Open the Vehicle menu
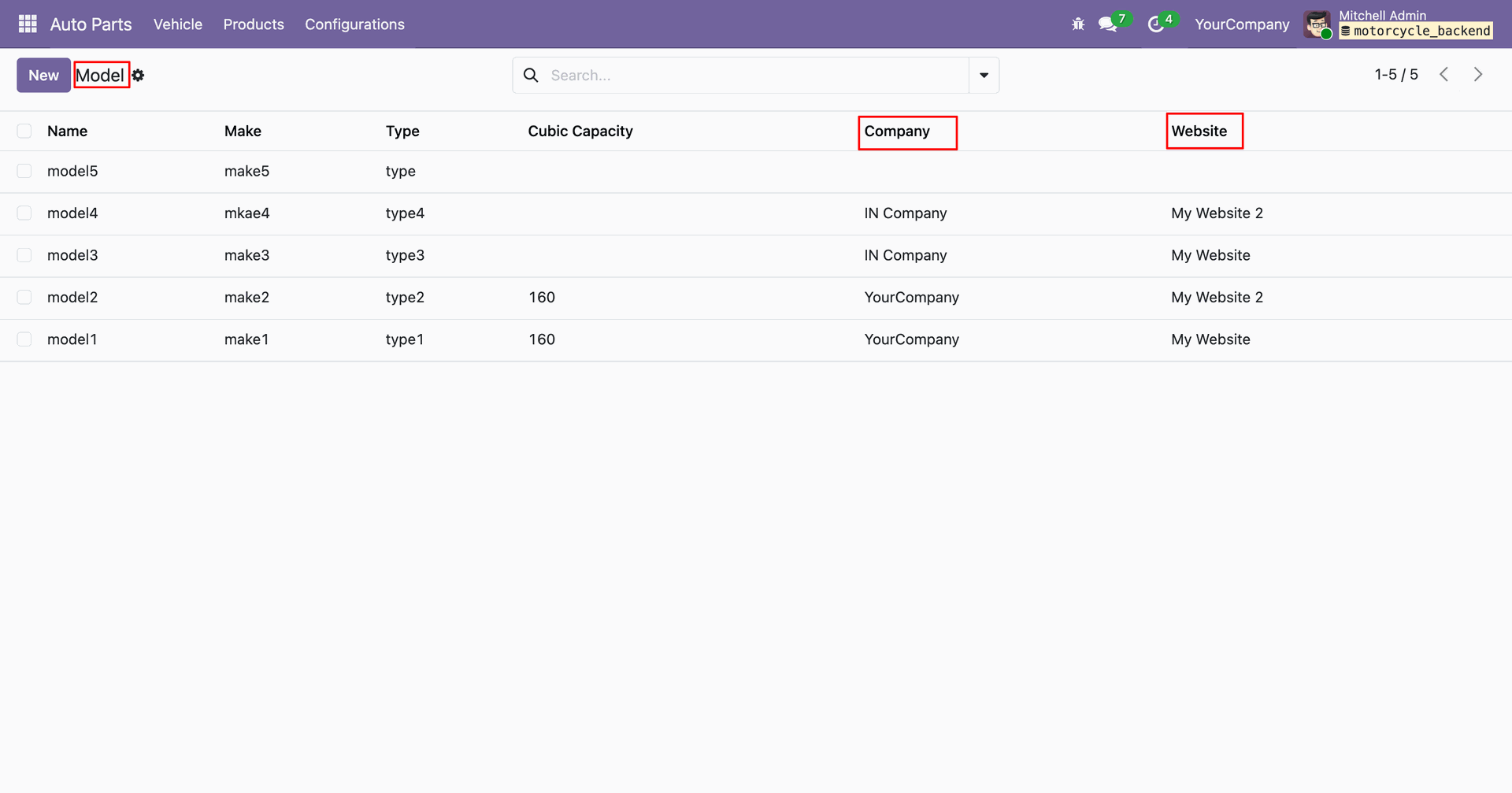 178,24
